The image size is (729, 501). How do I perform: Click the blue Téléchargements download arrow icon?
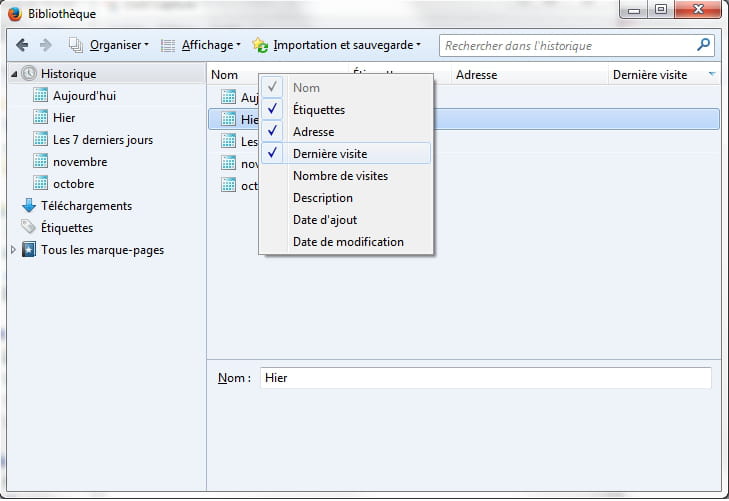click(x=28, y=206)
